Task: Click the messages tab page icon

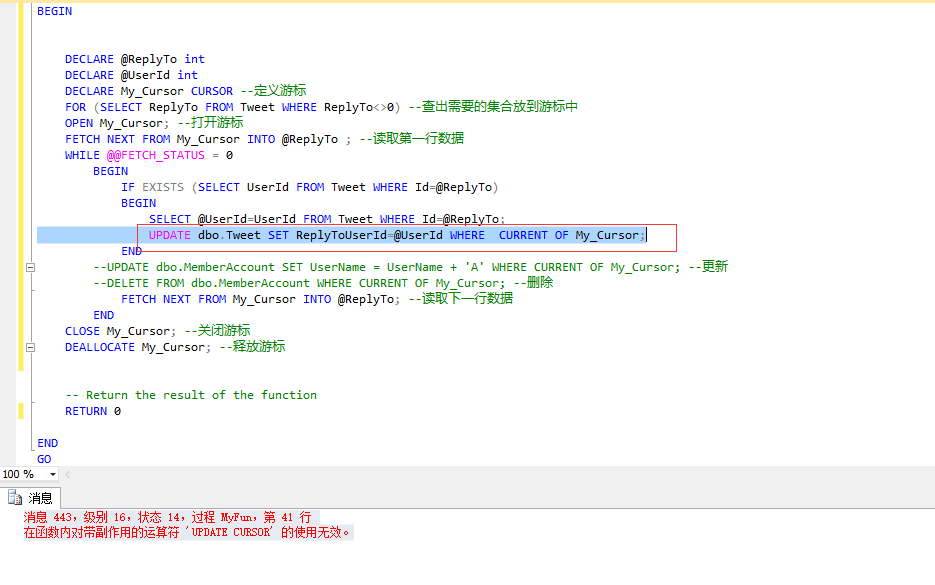Action: [x=15, y=498]
